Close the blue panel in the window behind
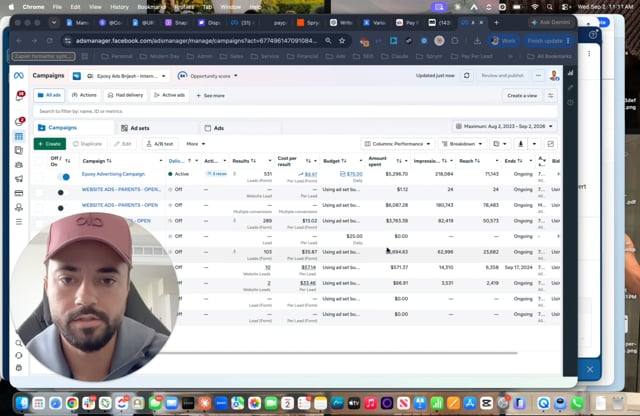 click(x=590, y=369)
